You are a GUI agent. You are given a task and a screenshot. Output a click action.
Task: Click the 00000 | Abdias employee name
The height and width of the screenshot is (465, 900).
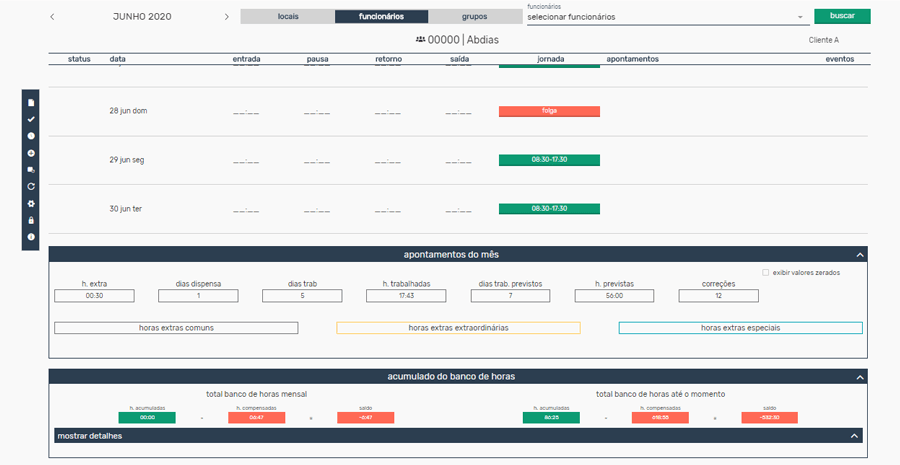coord(463,40)
